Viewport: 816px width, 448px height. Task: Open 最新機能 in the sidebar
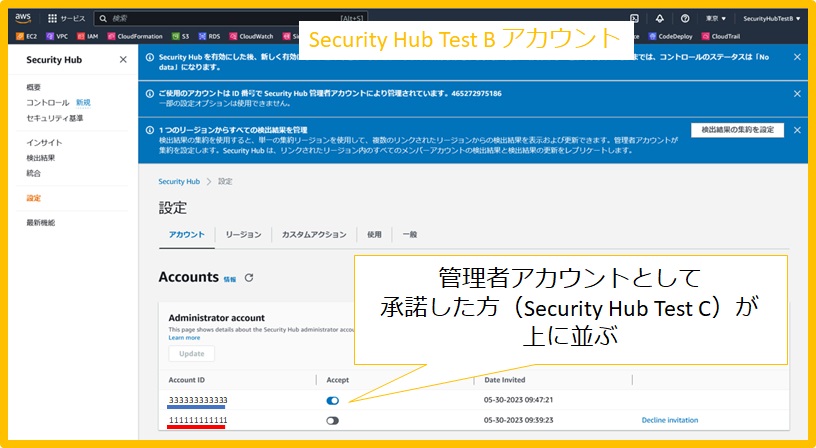click(41, 223)
